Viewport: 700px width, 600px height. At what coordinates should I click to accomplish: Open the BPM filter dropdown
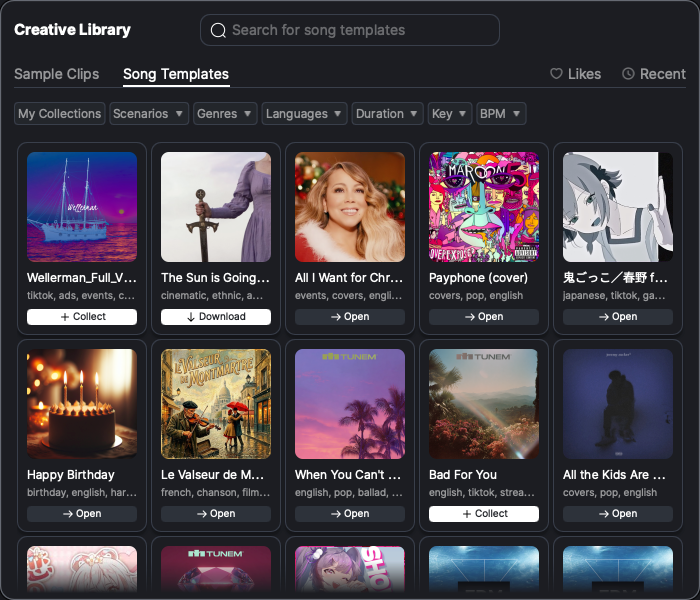[501, 113]
